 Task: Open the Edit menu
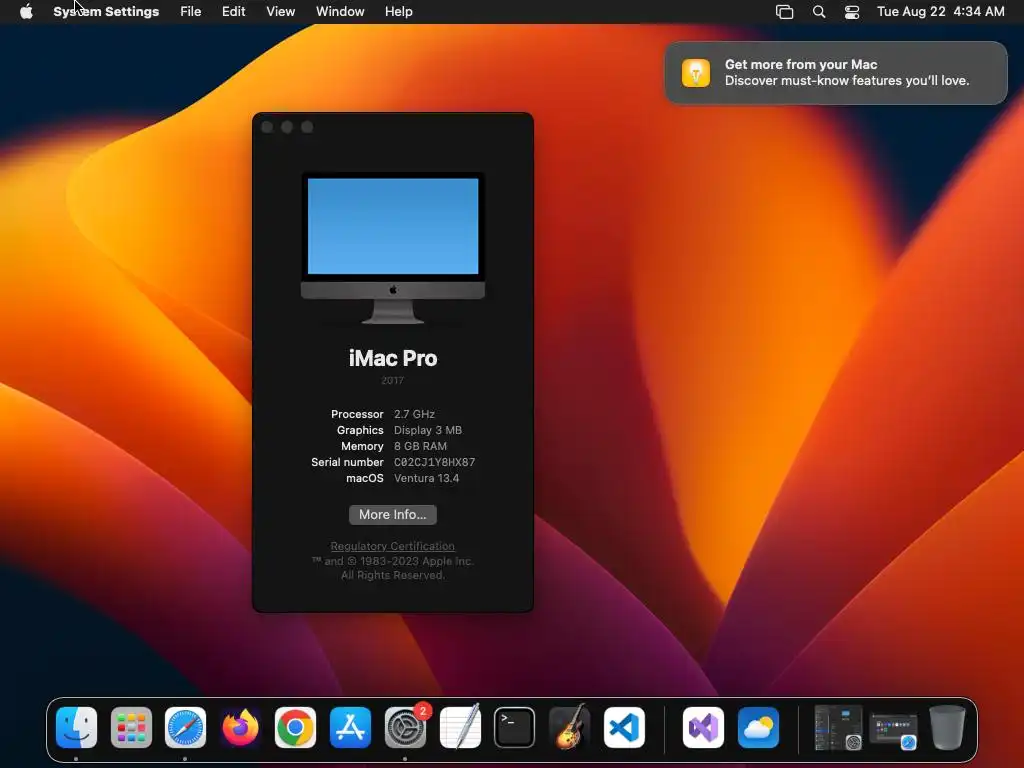(x=233, y=12)
